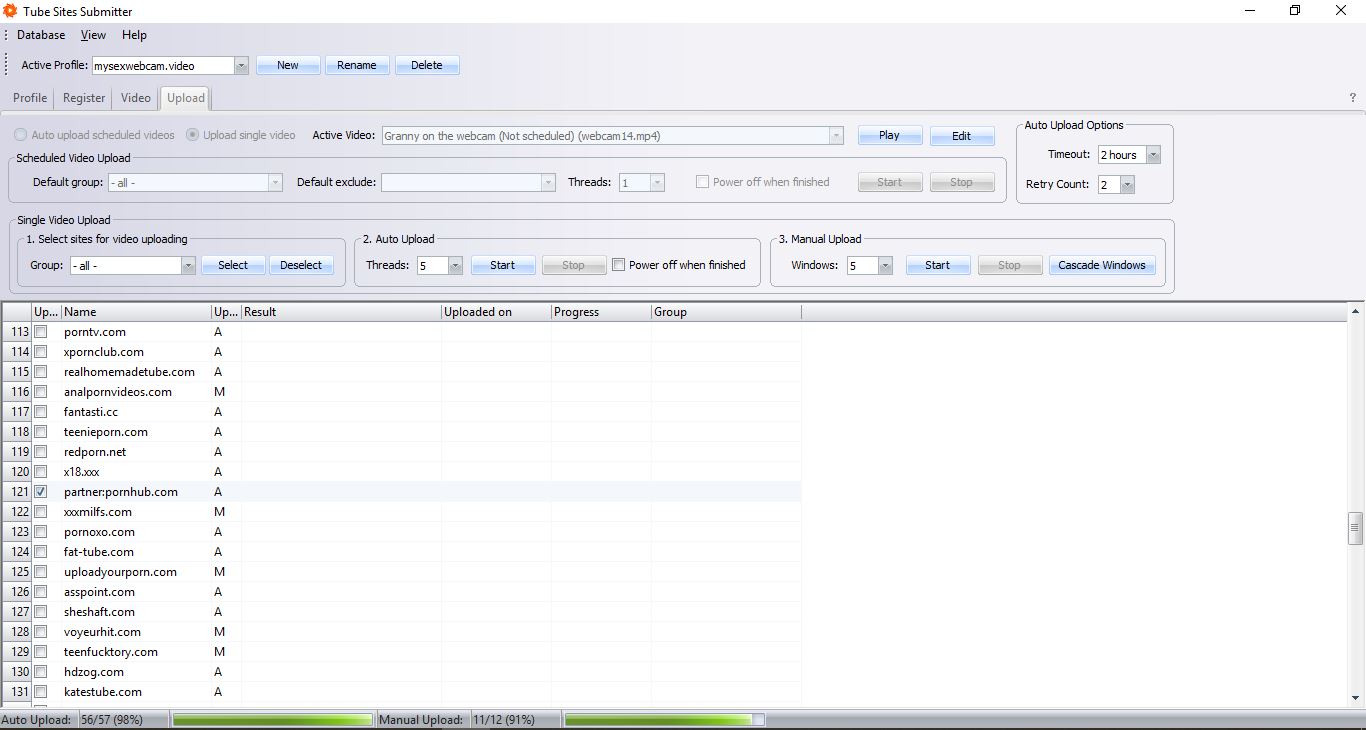Open the View menu
The width and height of the screenshot is (1366, 730).
93,35
